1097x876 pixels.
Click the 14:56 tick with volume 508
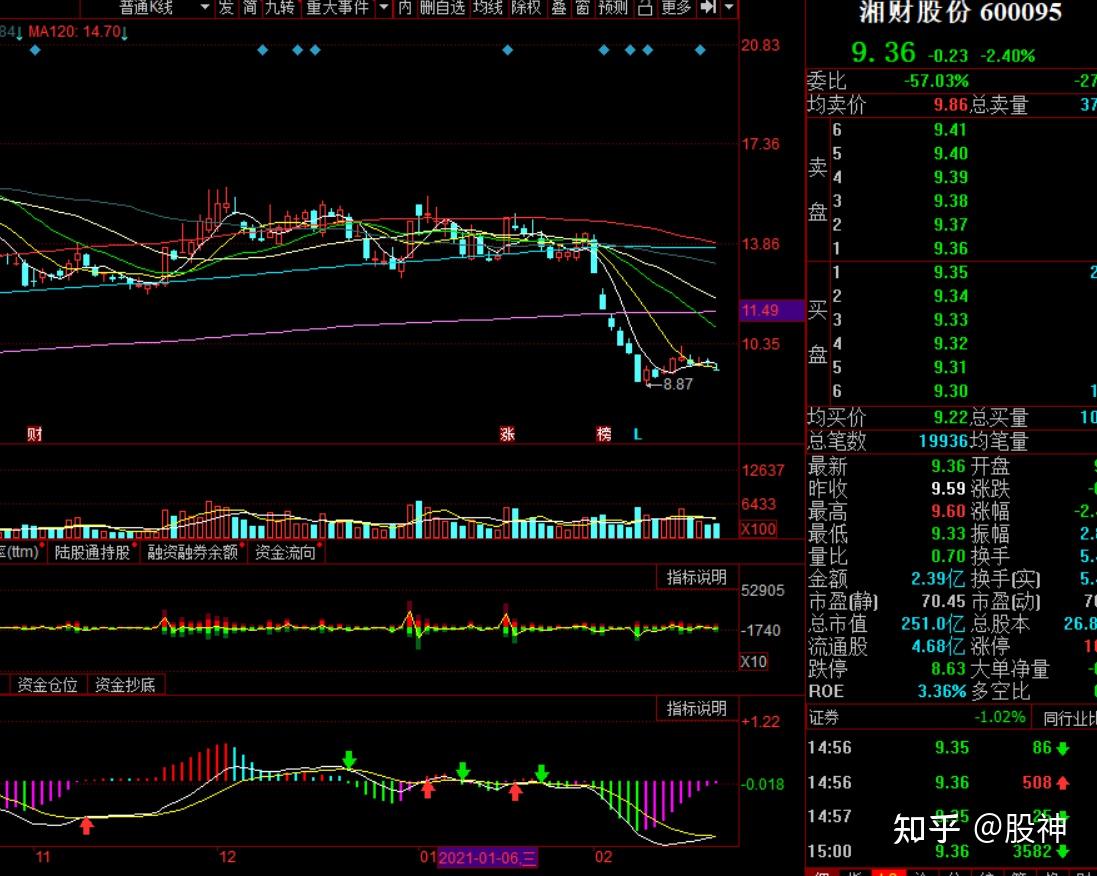938,783
